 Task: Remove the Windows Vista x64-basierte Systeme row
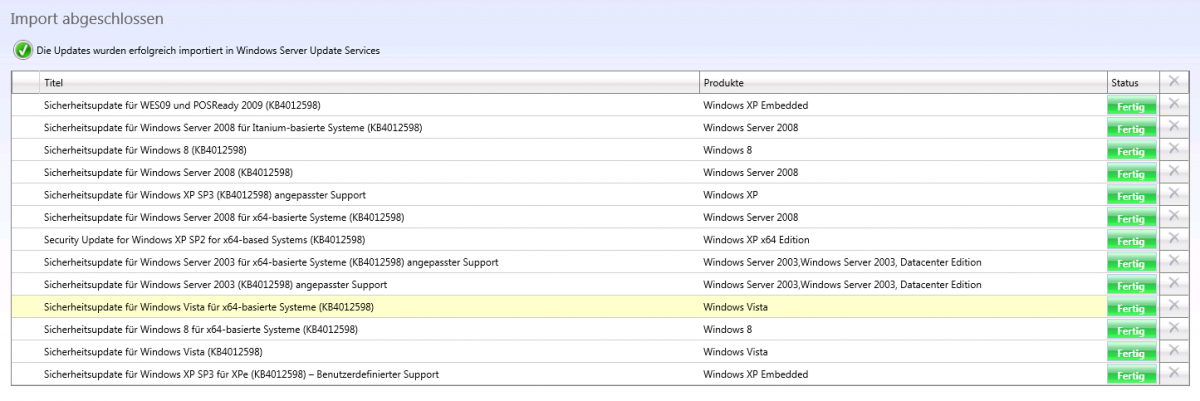click(1174, 306)
